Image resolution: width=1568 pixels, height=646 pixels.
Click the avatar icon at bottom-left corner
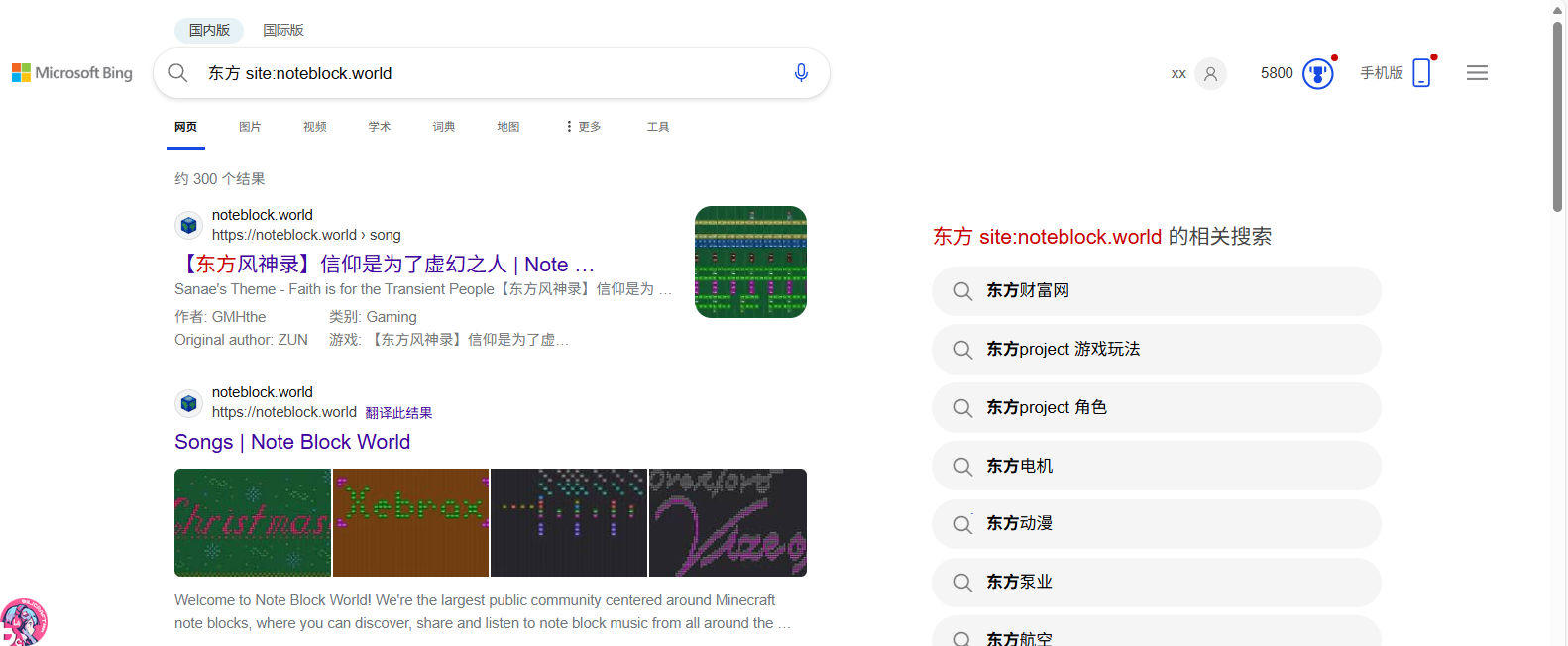click(23, 622)
